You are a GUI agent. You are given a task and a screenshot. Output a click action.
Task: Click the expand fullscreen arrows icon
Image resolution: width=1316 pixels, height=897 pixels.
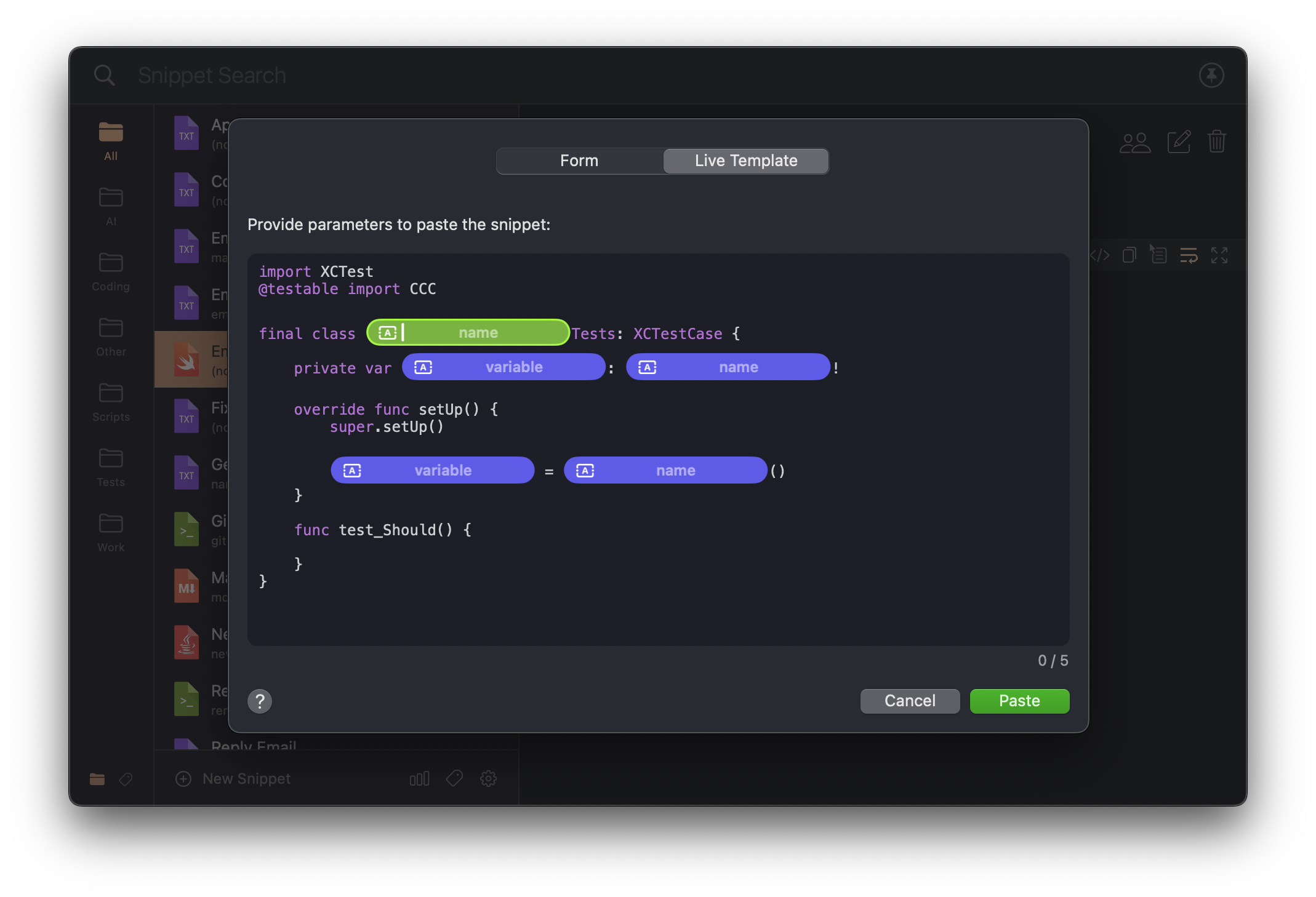click(x=1219, y=255)
